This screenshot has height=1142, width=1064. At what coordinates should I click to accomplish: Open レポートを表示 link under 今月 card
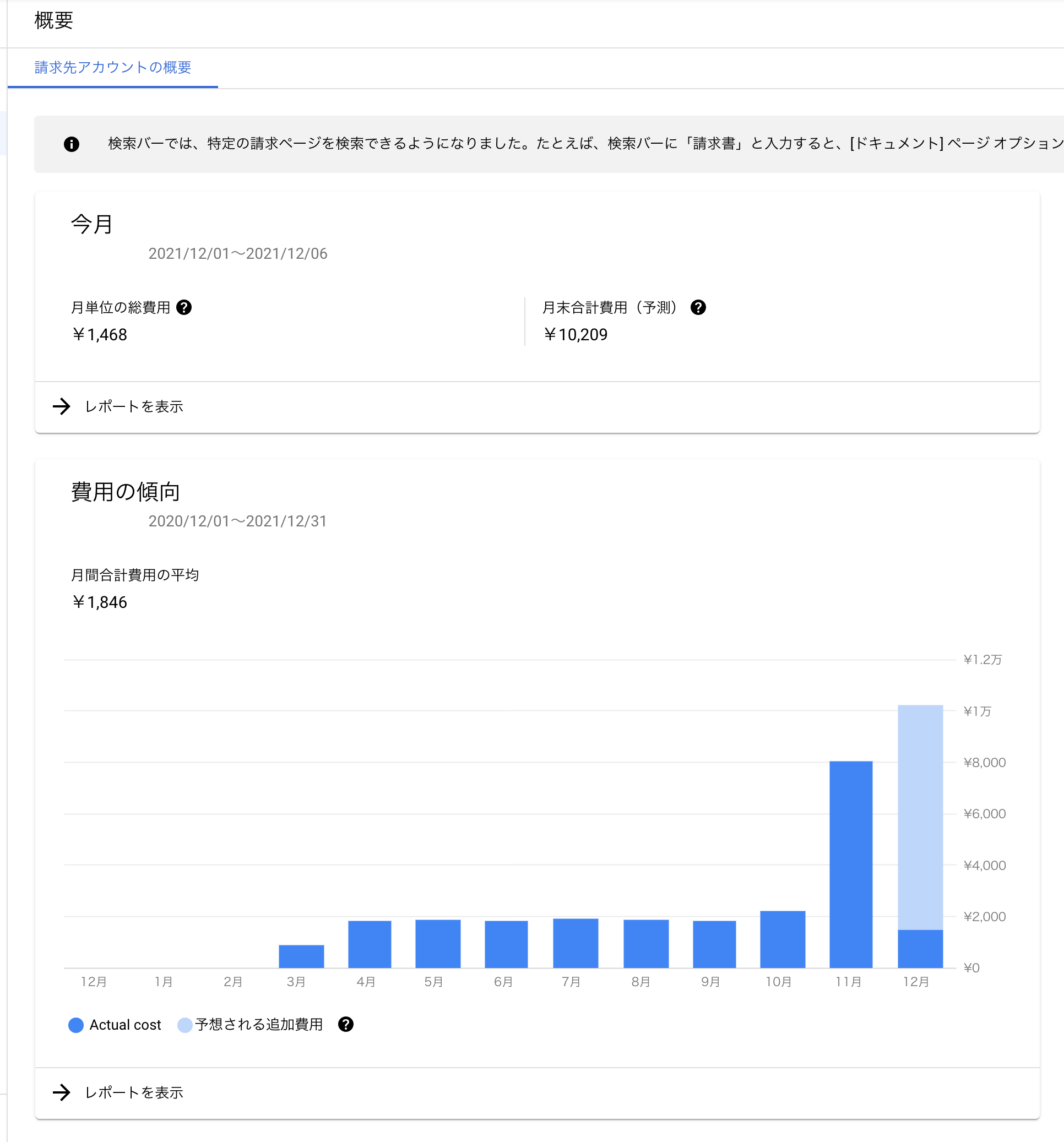click(x=134, y=407)
